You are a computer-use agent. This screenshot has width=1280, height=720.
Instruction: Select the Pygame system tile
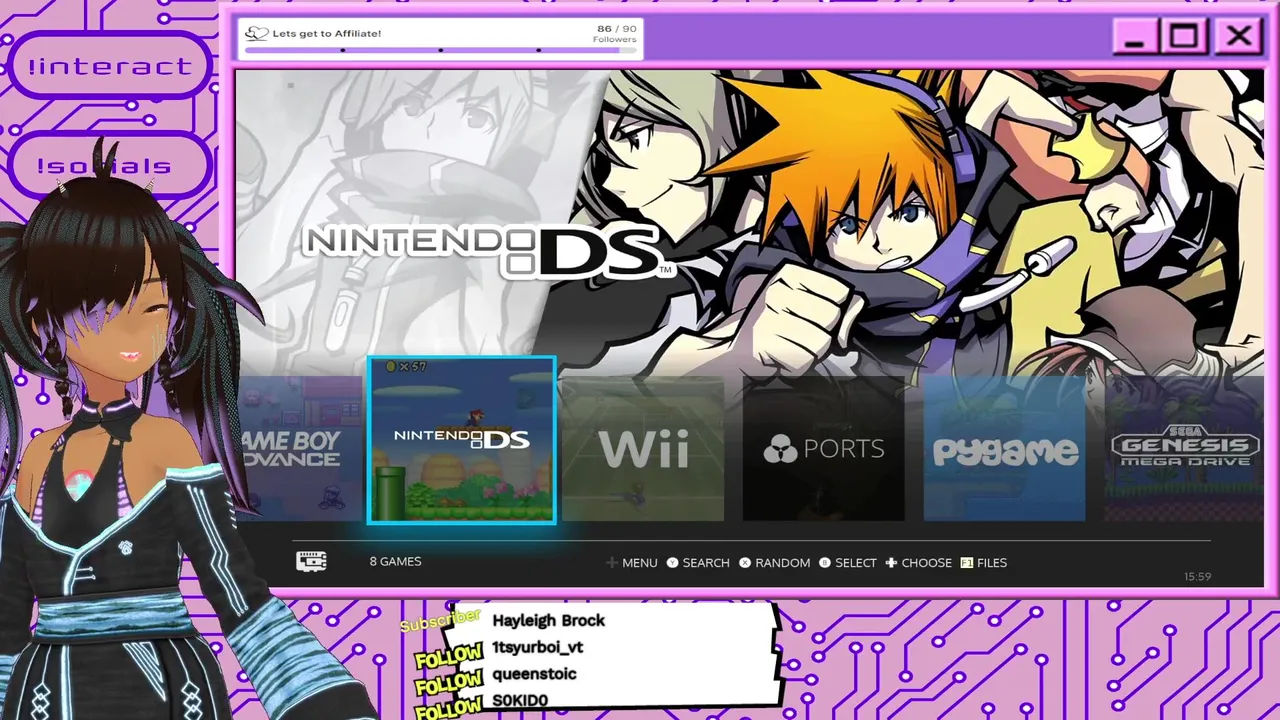pos(1005,449)
